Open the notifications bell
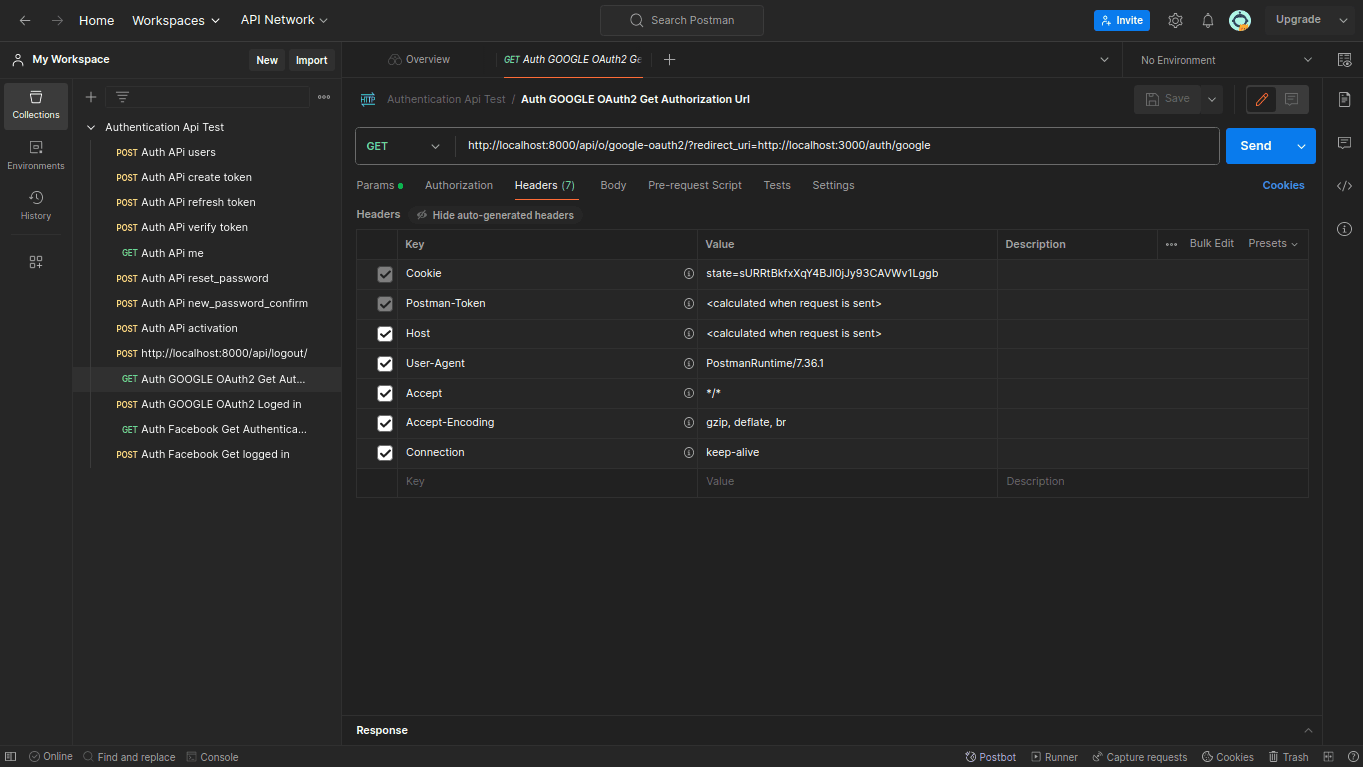The height and width of the screenshot is (767, 1363). point(1208,20)
